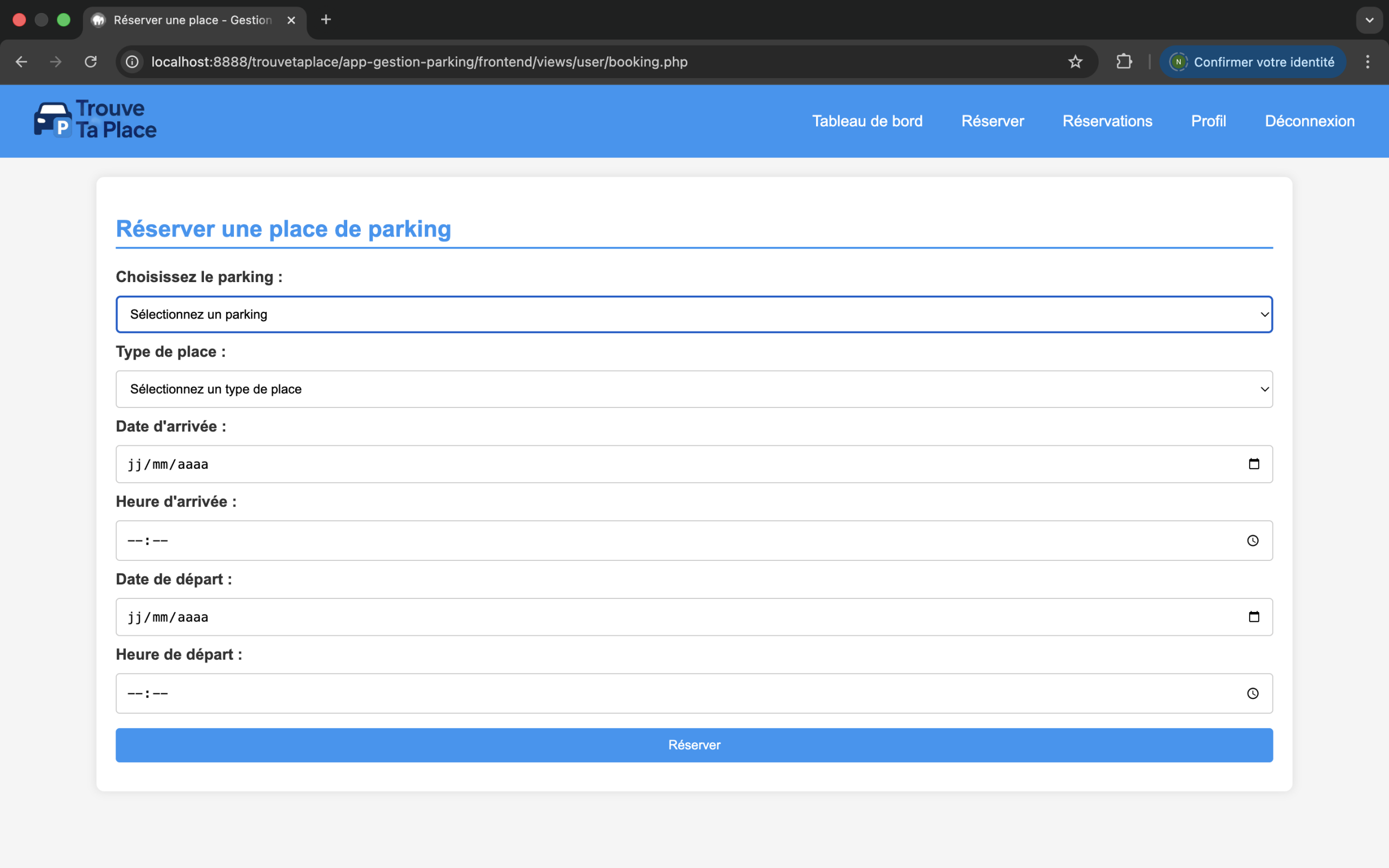Expand the 'Sélectionnez un type de place' dropdown

[694, 389]
